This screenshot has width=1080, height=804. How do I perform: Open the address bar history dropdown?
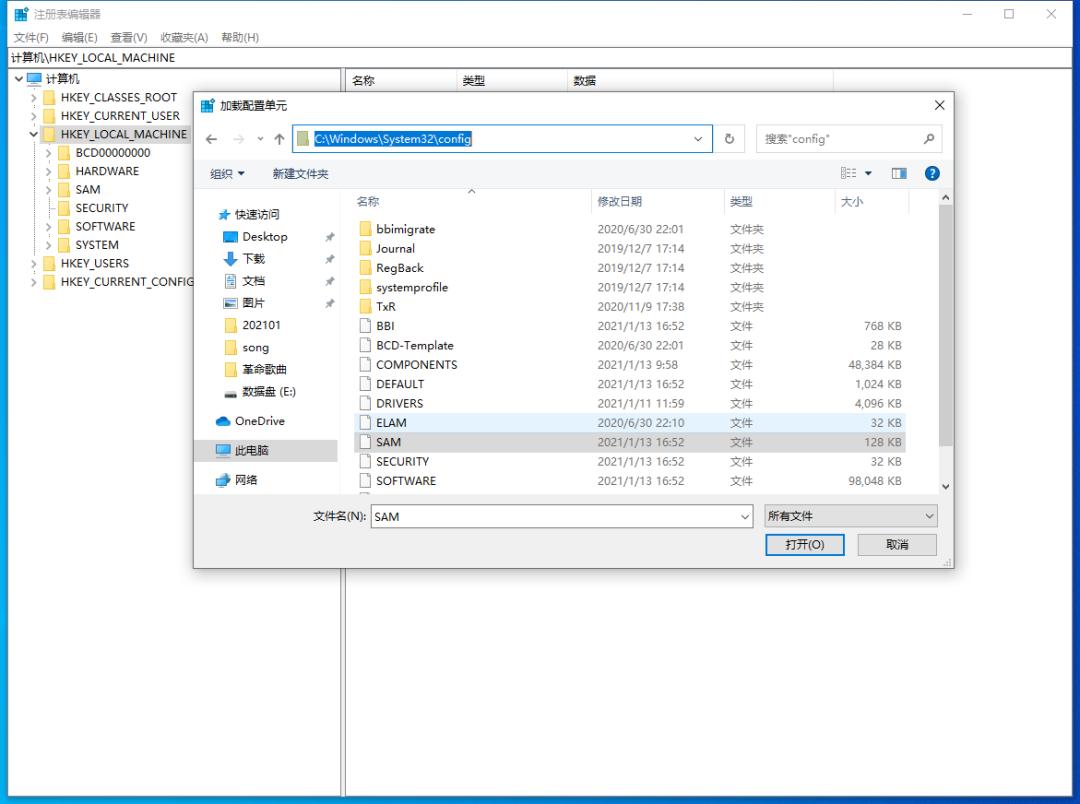[698, 139]
